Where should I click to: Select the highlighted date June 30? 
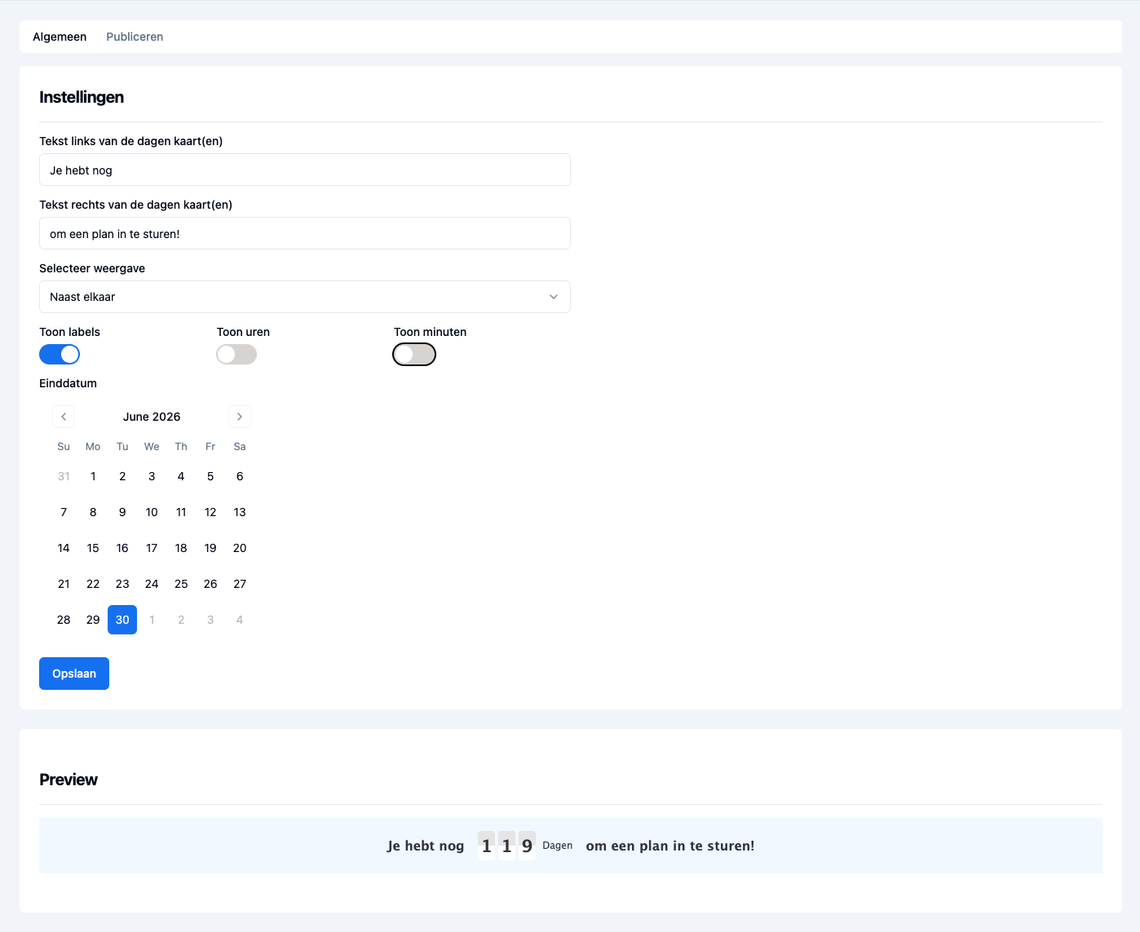[x=122, y=620]
